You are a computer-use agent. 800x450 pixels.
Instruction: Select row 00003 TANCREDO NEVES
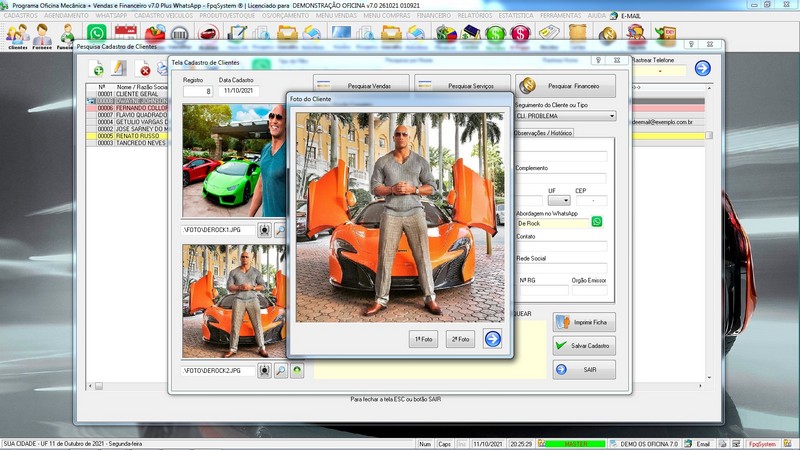tap(127, 143)
